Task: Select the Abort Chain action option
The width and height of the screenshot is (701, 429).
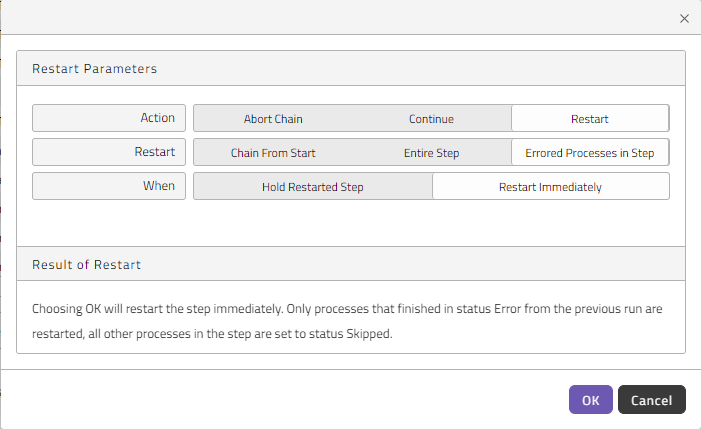Action: (273, 118)
